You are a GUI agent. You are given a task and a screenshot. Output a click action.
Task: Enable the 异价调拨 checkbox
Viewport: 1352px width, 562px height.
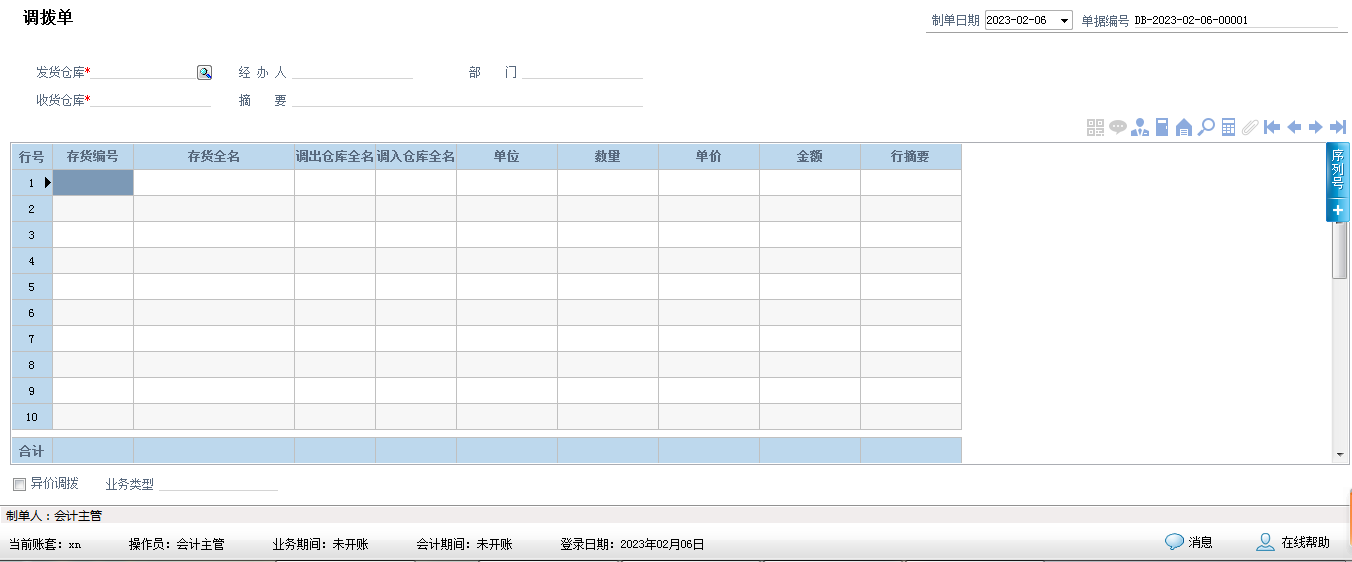tap(19, 485)
